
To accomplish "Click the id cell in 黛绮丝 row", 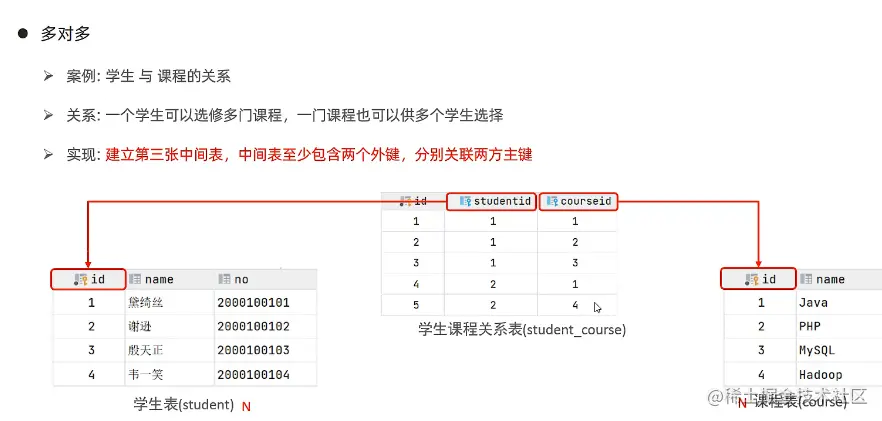I will [x=89, y=303].
